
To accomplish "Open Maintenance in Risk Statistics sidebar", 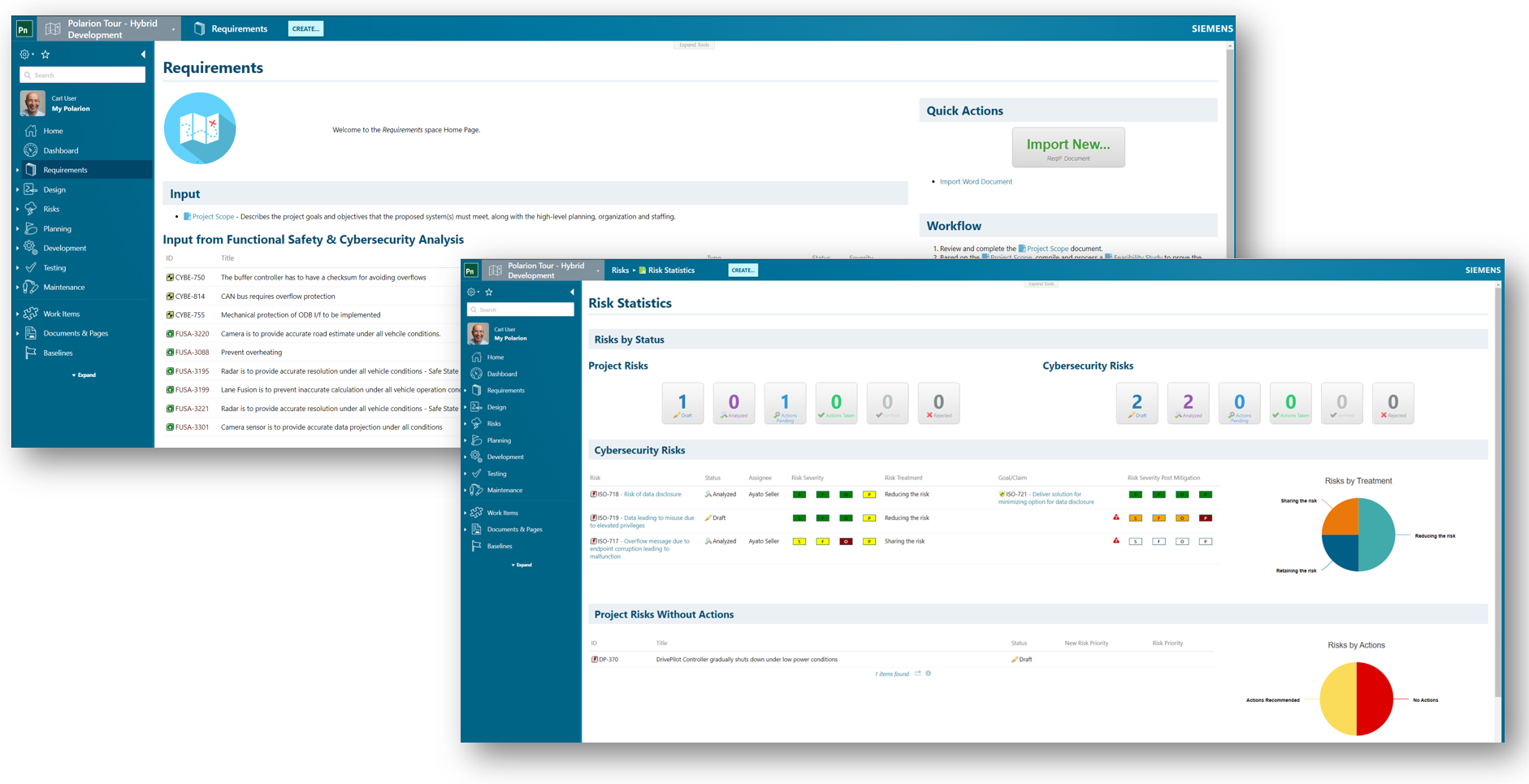I will [505, 490].
